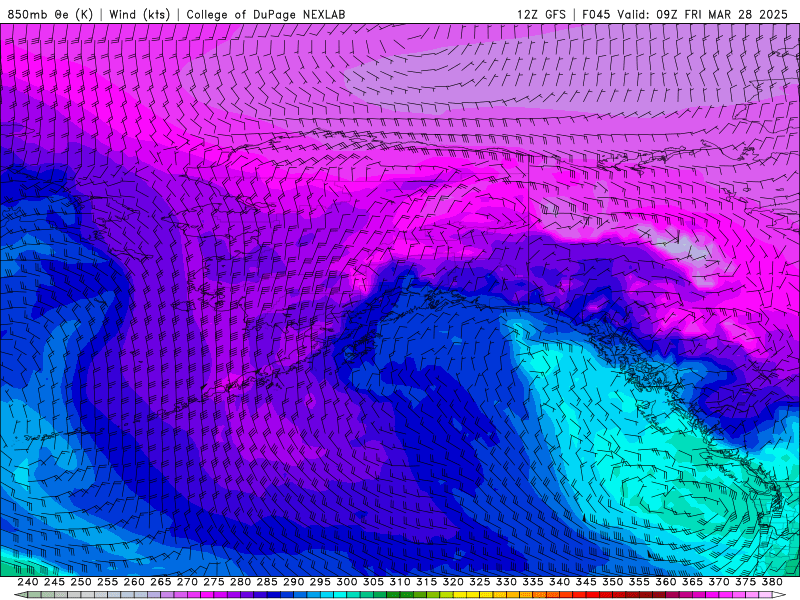Click the 330 color scale value
Screen dimensions: 800x600
506,582
